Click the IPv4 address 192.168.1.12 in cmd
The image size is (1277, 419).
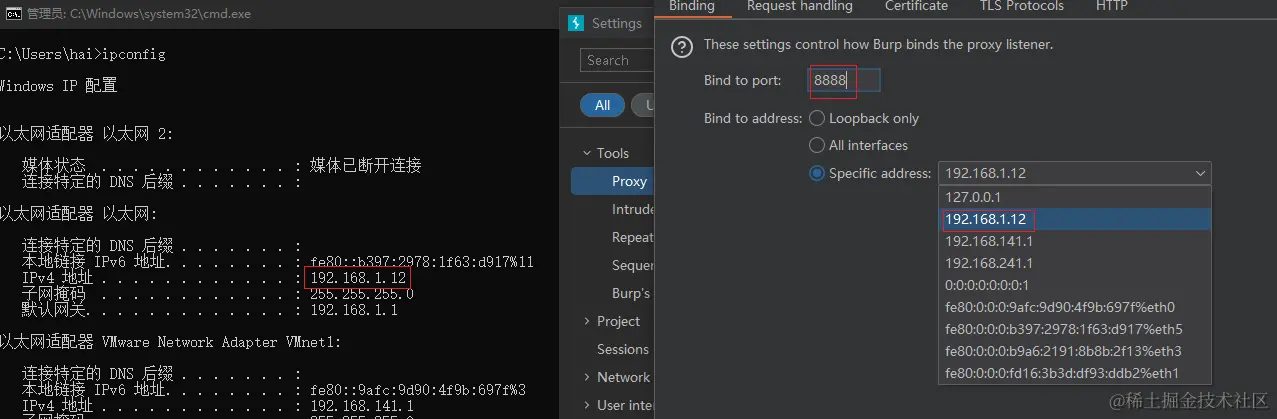pyautogui.click(x=358, y=278)
